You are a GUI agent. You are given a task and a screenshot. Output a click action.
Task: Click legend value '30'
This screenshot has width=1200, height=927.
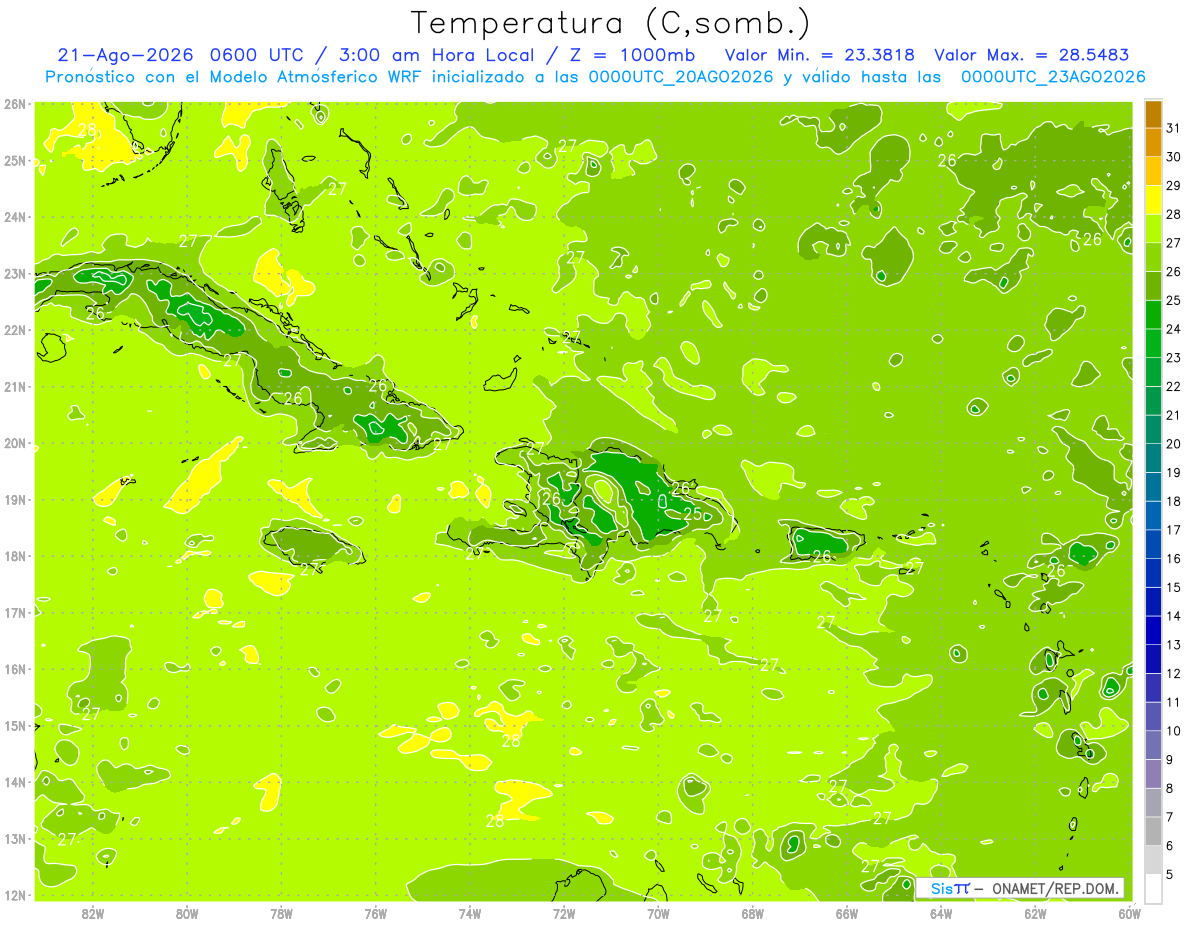click(x=1173, y=157)
